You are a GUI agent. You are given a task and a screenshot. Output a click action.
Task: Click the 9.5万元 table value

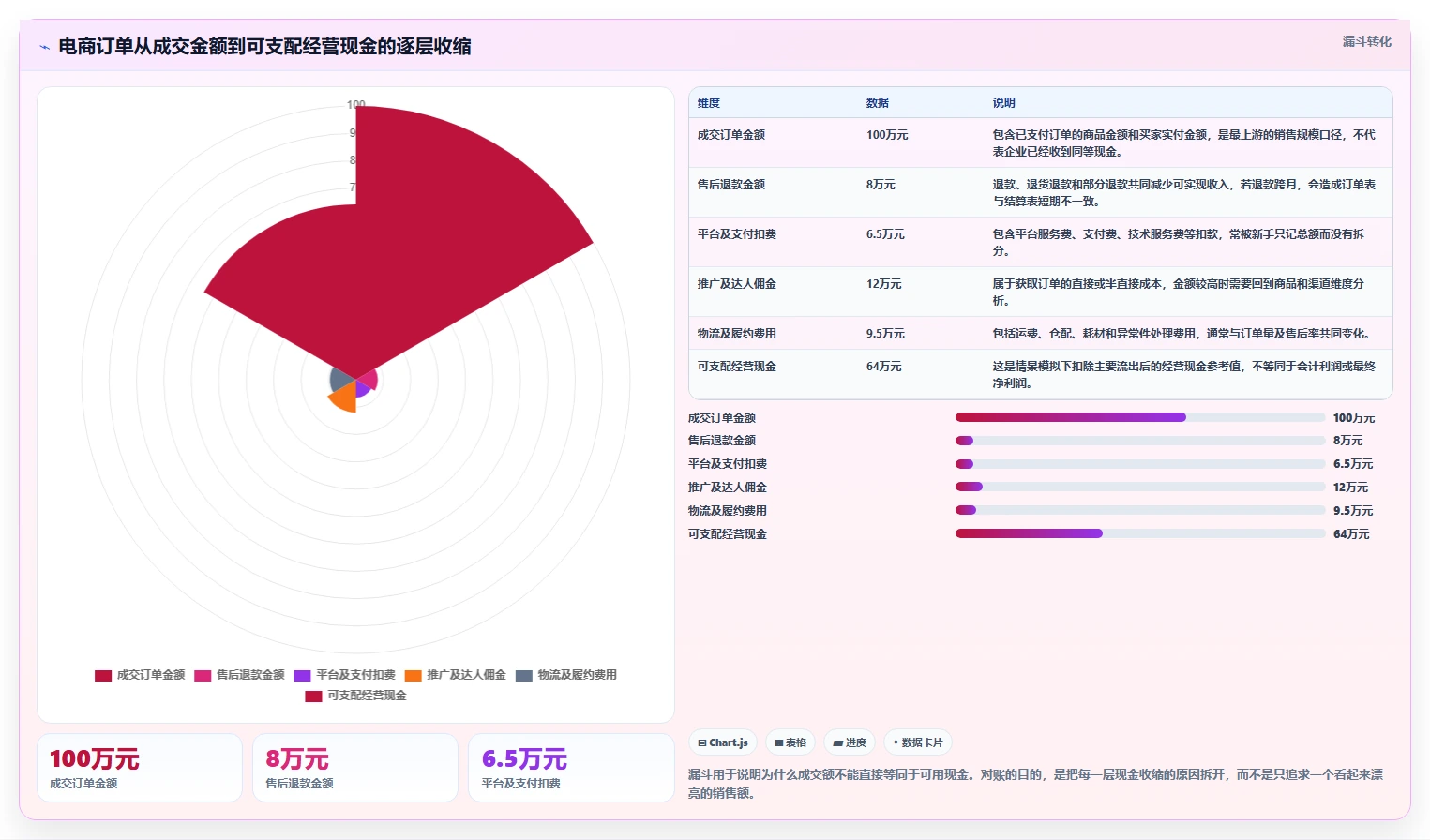(885, 334)
